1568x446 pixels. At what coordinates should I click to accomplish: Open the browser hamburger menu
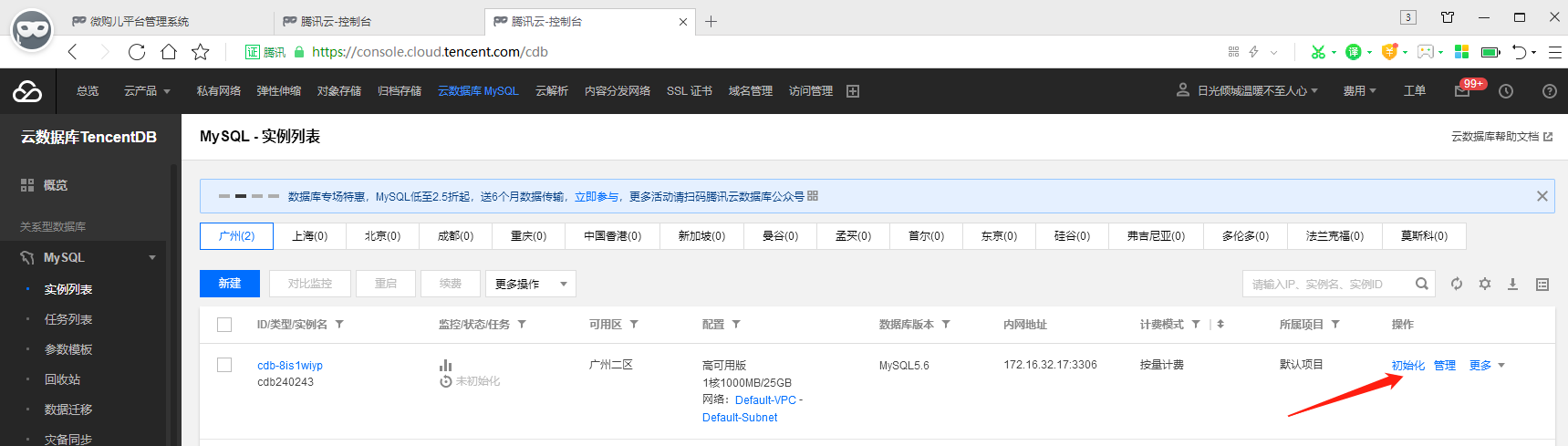1554,52
